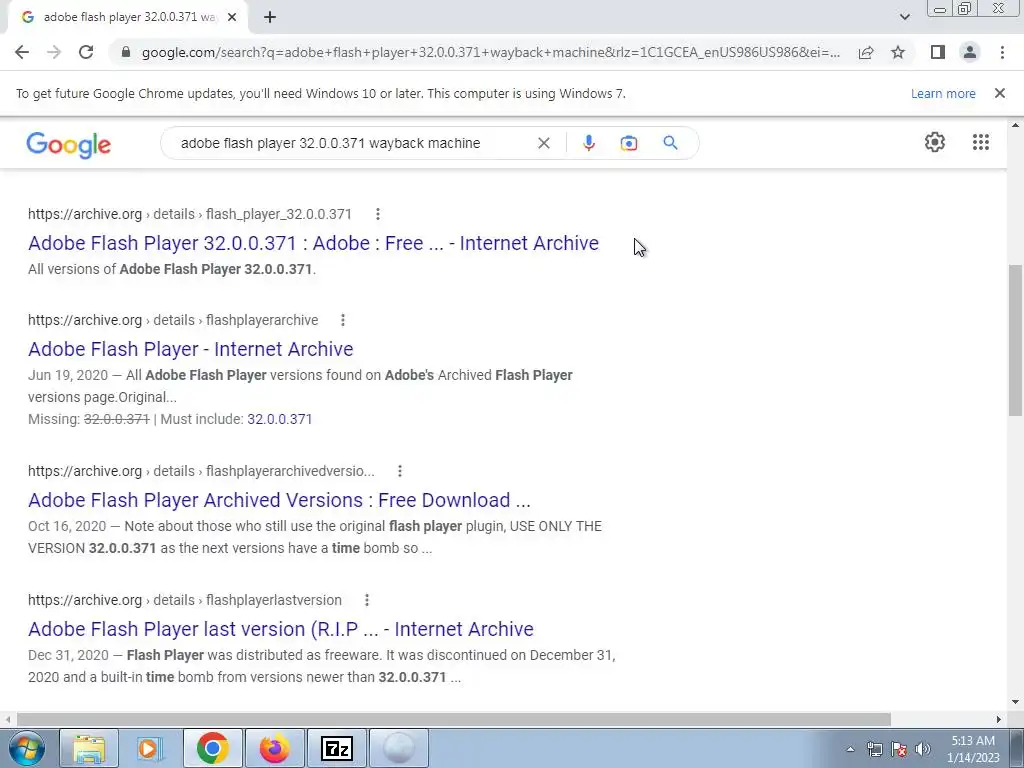Open Chrome side panel
The width and height of the screenshot is (1024, 768).
[938, 52]
